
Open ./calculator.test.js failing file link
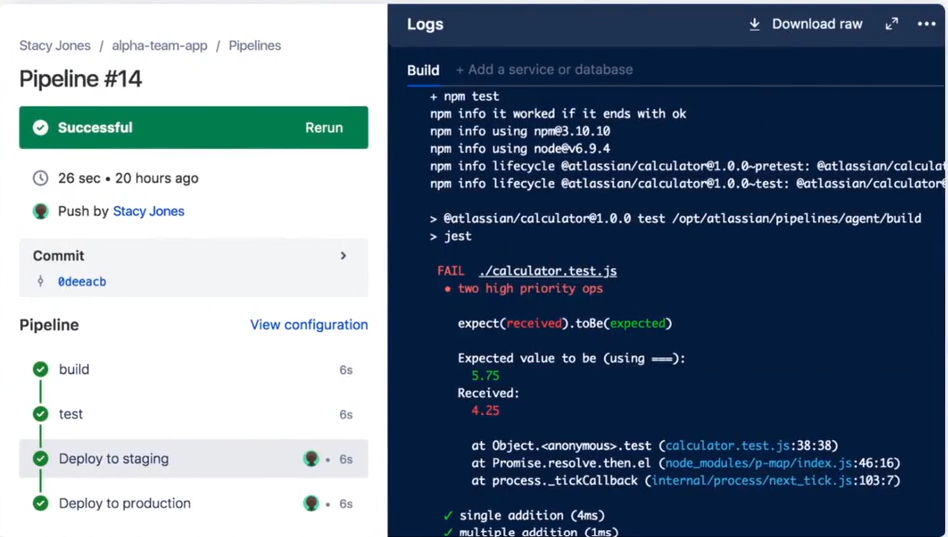pos(548,271)
